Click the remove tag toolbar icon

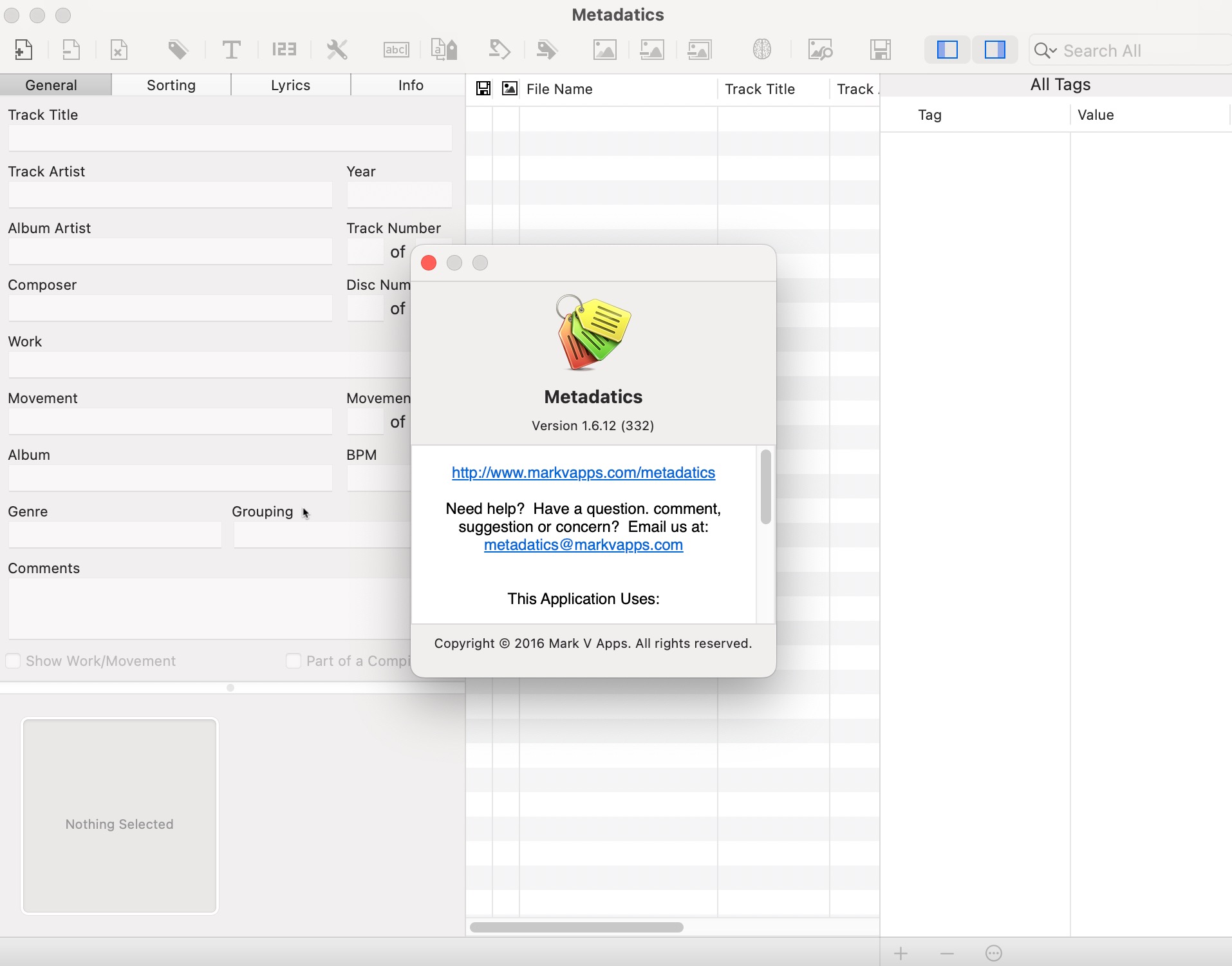click(x=499, y=50)
